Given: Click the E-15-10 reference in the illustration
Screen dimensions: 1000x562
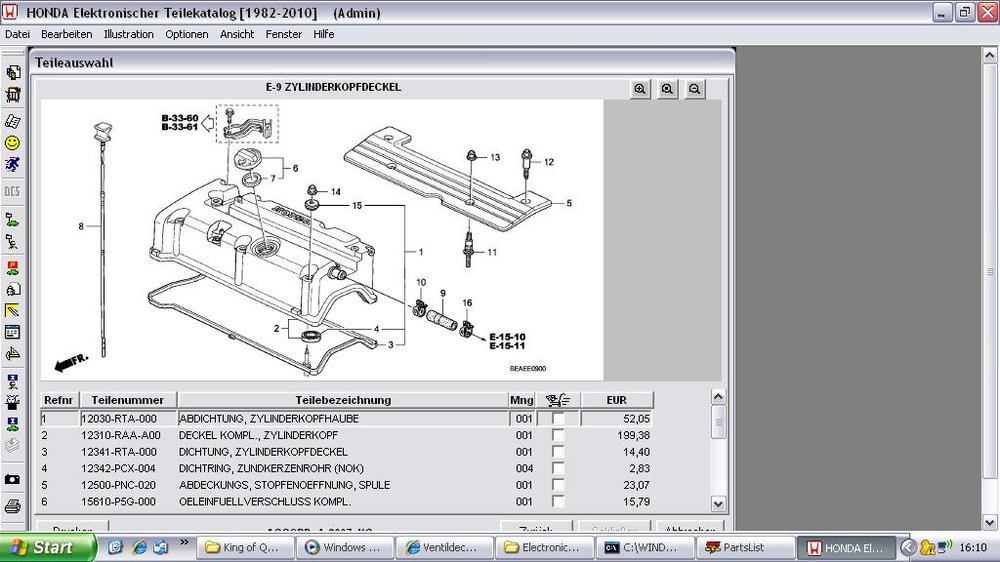Looking at the screenshot, I should (x=507, y=337).
